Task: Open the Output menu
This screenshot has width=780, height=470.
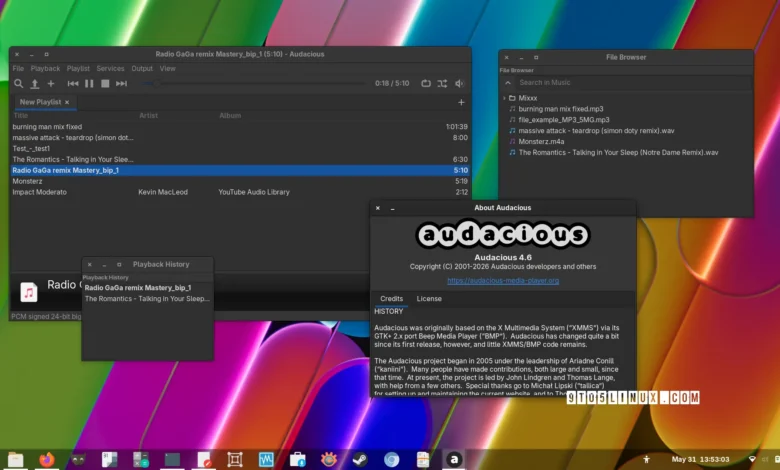Action: 142,69
